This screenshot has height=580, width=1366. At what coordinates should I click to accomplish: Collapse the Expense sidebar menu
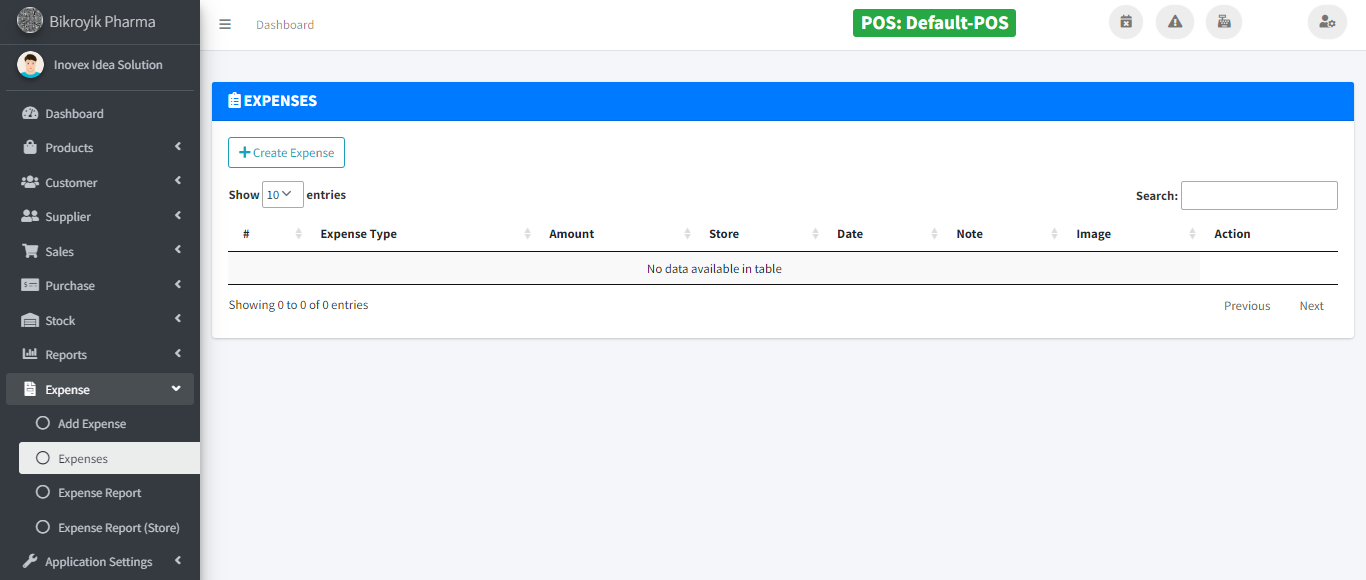click(x=100, y=390)
